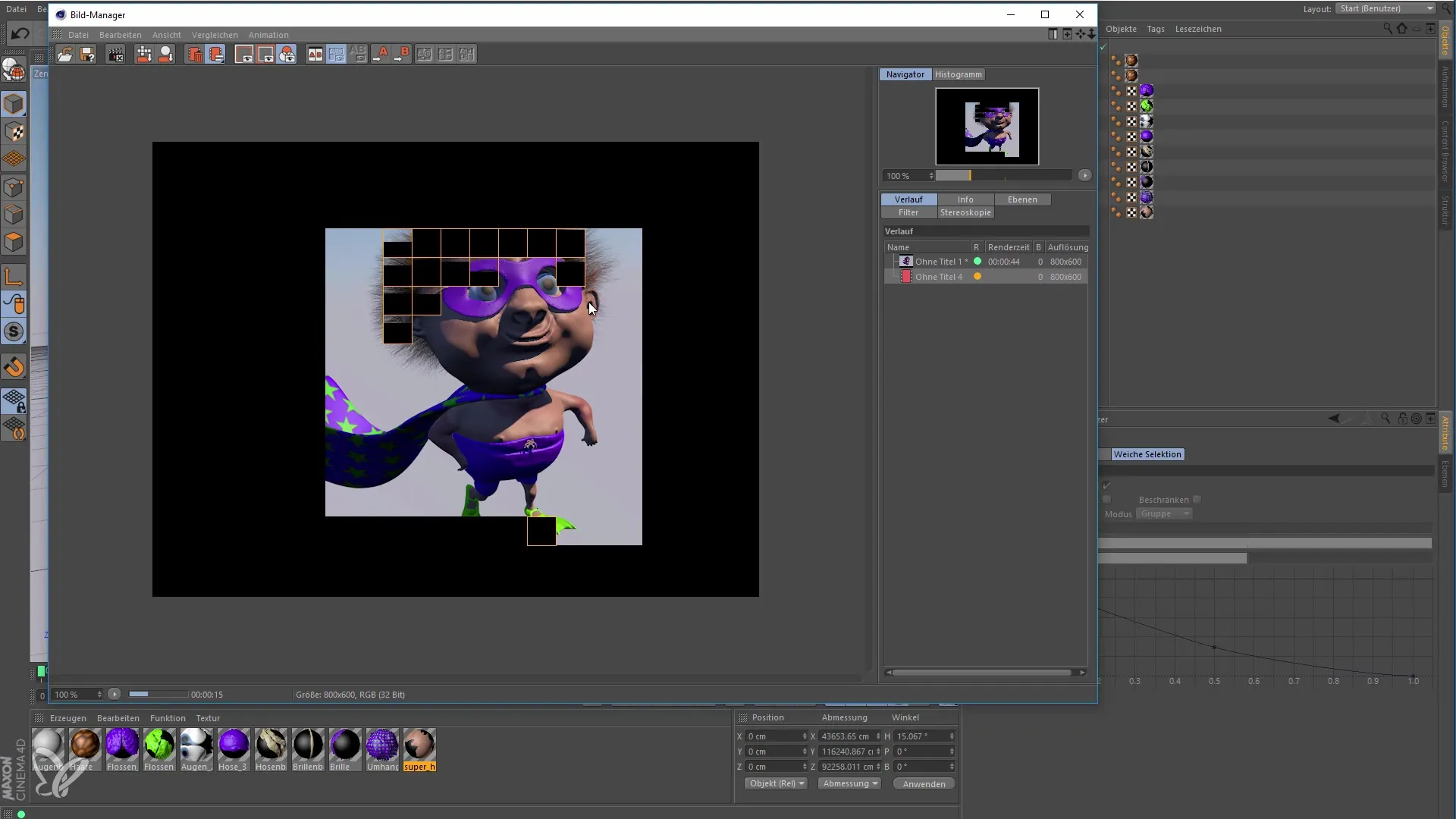Switch to the Histogramm tab
Image resolution: width=1456 pixels, height=819 pixels.
coord(958,74)
